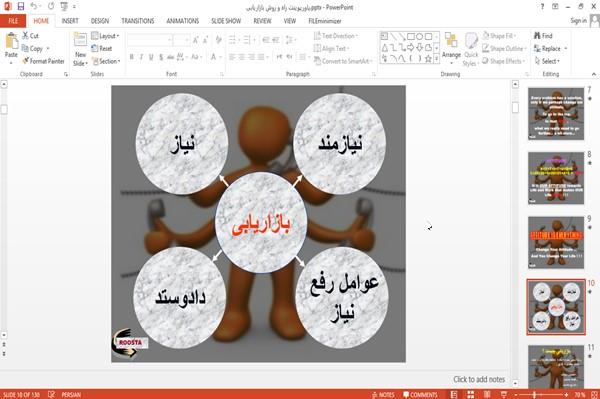Fit slide to current window icon

coord(595,394)
